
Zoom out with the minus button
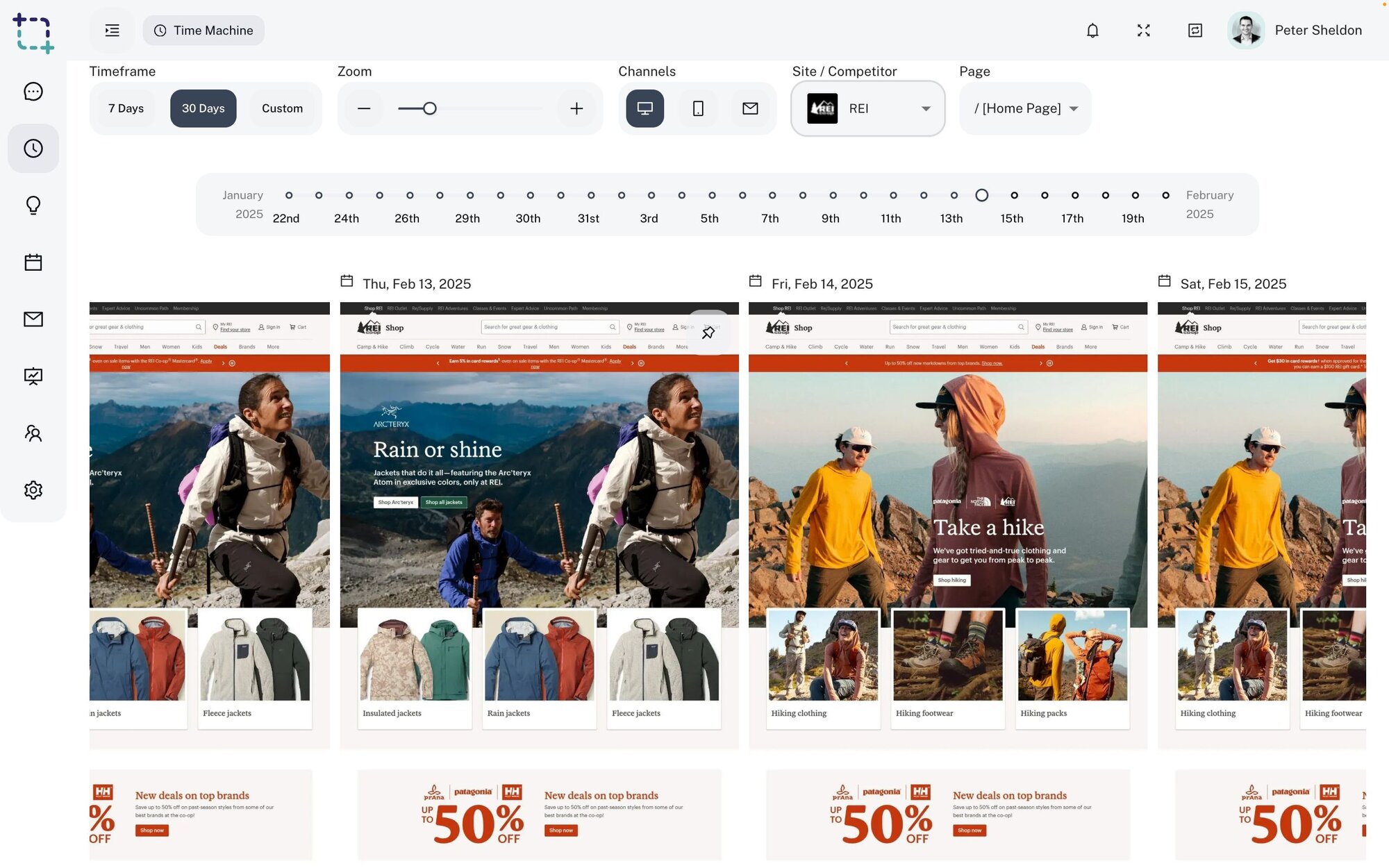[x=364, y=108]
